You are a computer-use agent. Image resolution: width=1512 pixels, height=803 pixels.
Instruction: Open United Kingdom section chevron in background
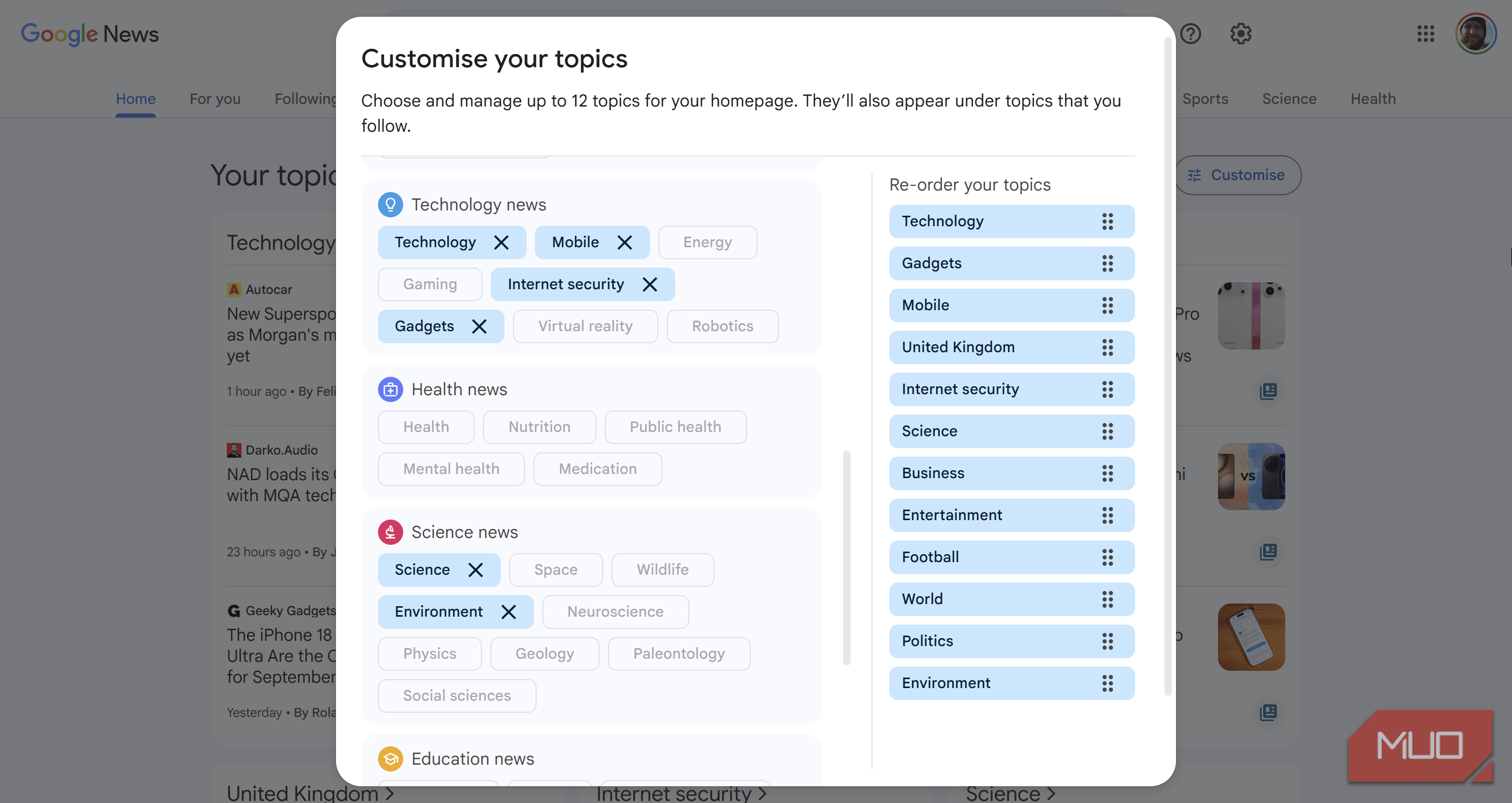point(390,794)
